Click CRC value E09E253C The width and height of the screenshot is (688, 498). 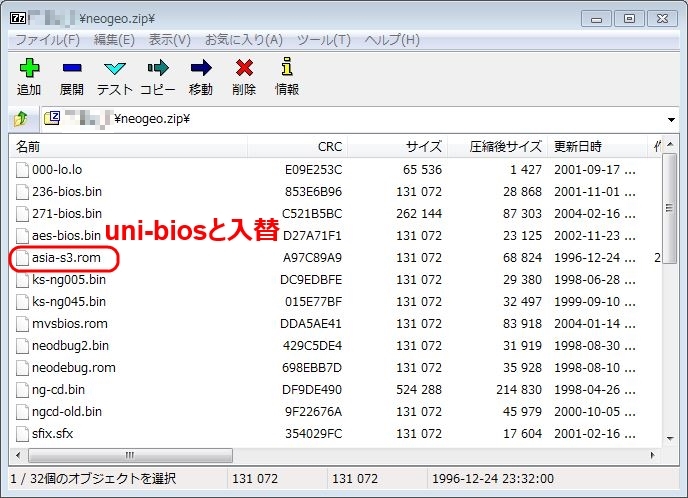click(313, 170)
